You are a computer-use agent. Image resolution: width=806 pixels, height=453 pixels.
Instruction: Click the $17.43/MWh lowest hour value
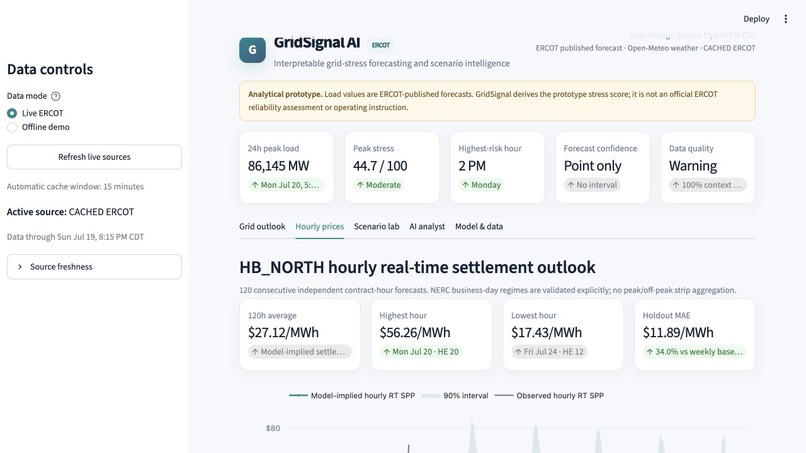[x=546, y=333]
